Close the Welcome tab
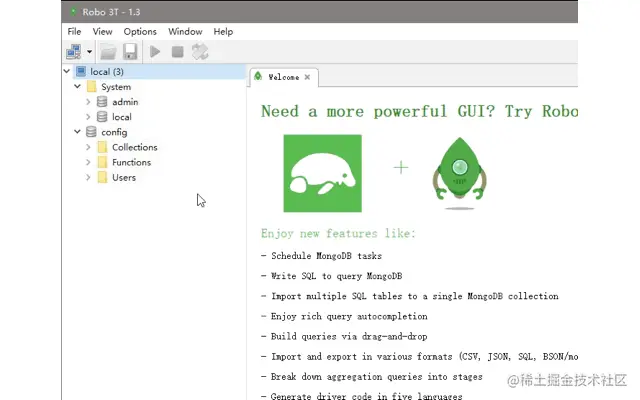 (307, 77)
